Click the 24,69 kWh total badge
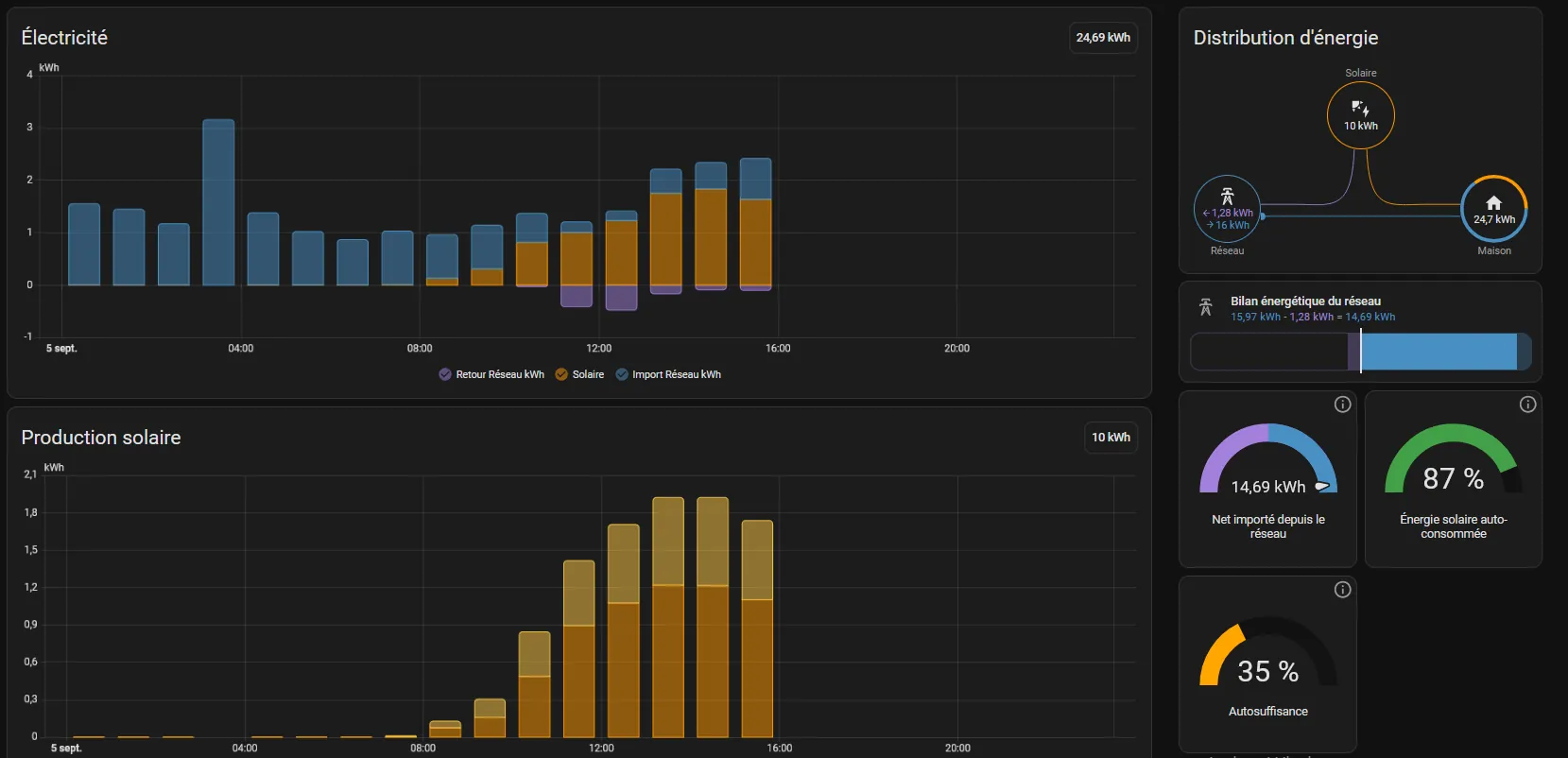 pyautogui.click(x=1103, y=38)
